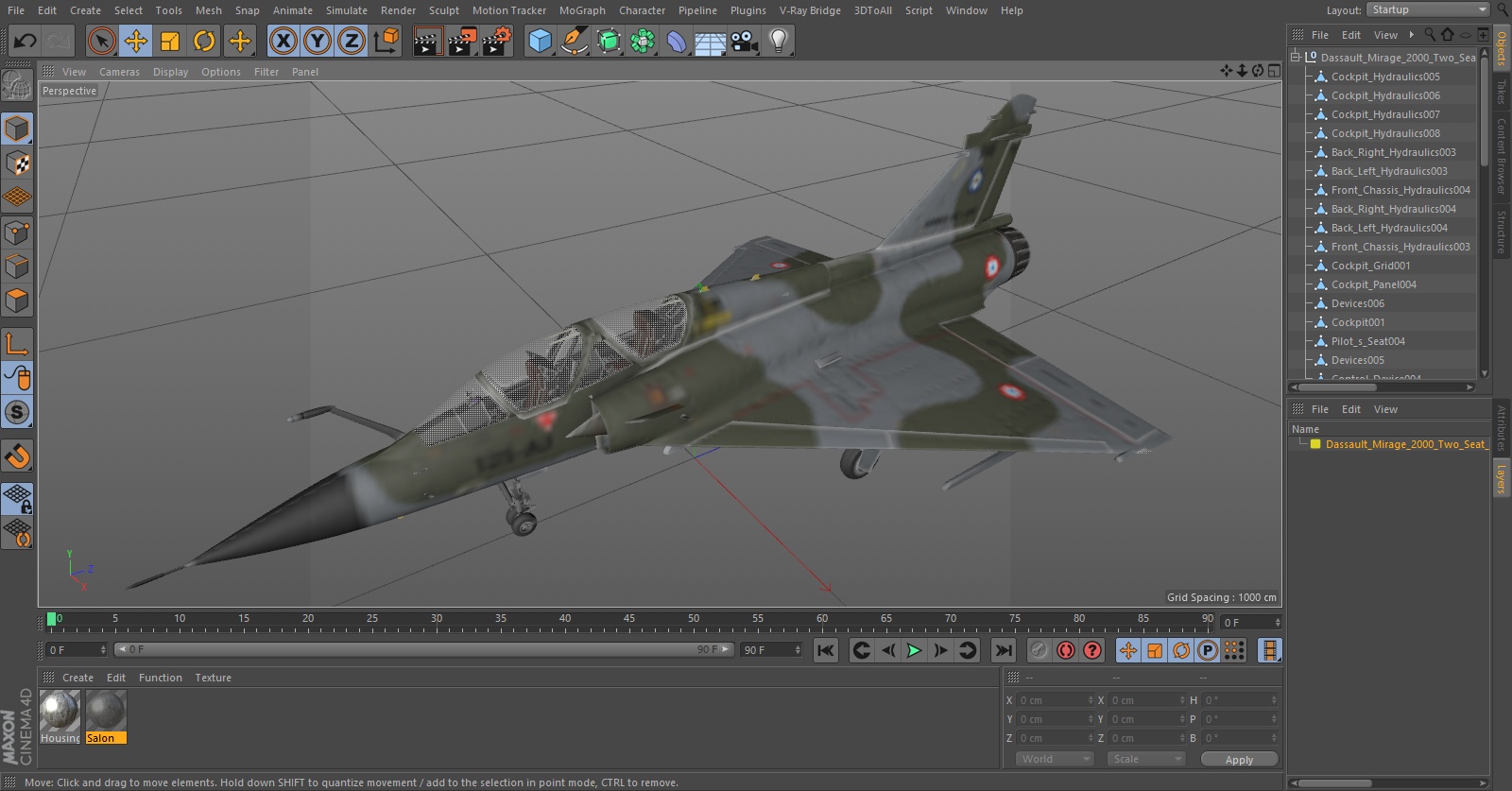
Task: Open Scale mode dropdown
Action: tap(1146, 759)
